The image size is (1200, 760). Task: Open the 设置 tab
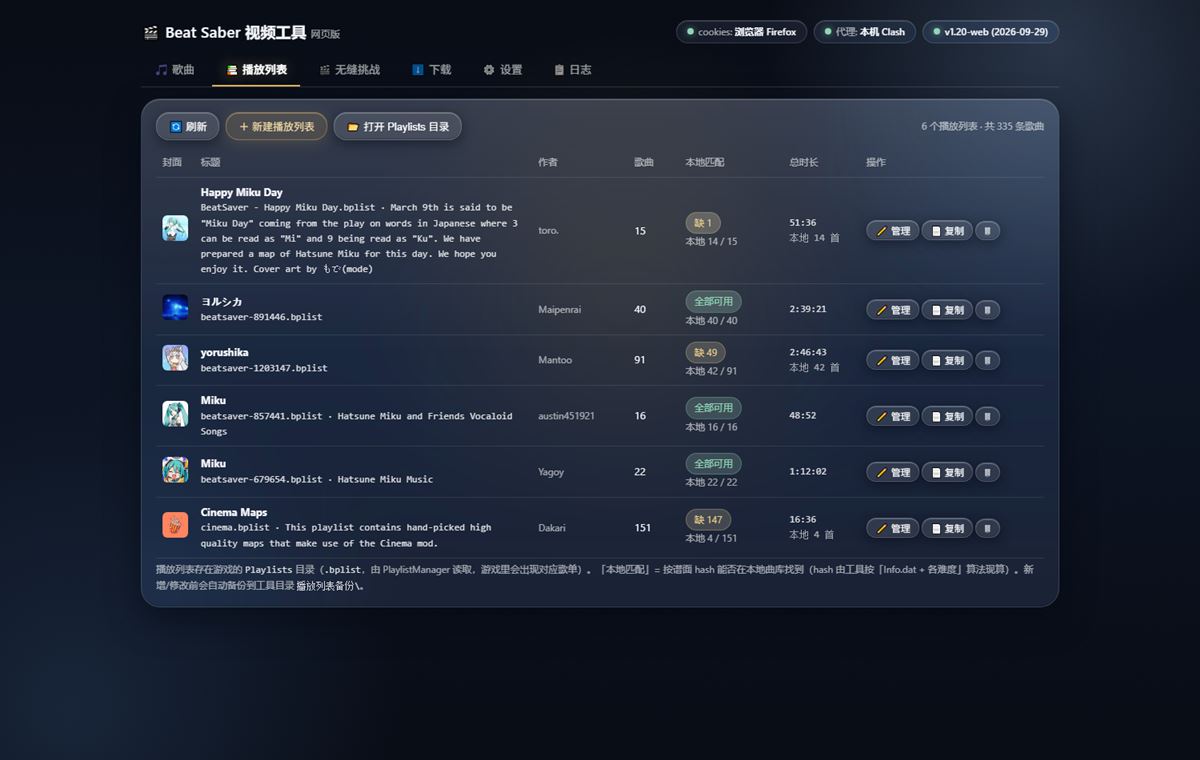pyautogui.click(x=502, y=70)
